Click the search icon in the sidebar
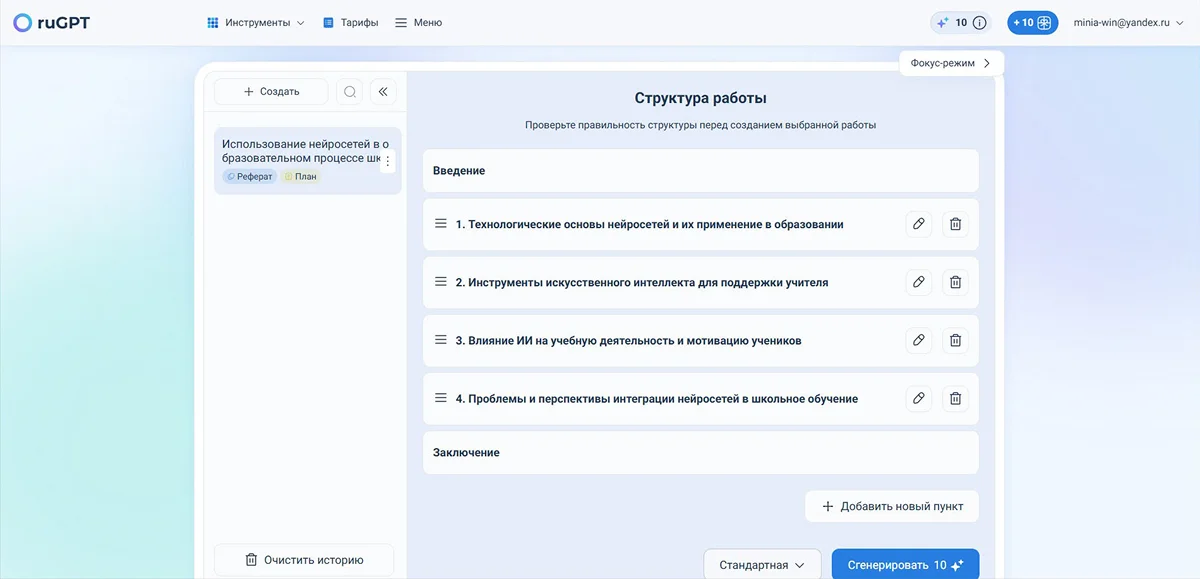 coord(350,92)
